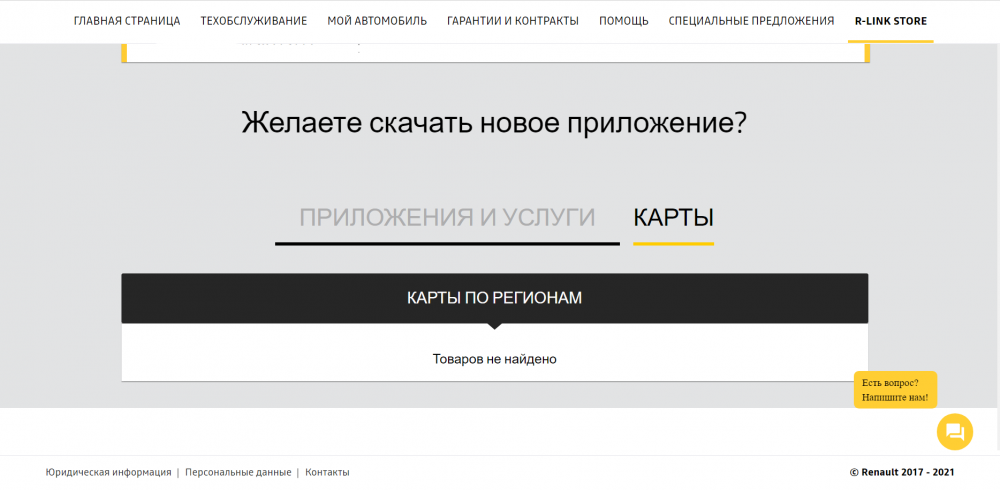The height and width of the screenshot is (490, 1000).
Task: Go to Главная страница menu item
Action: pos(127,21)
